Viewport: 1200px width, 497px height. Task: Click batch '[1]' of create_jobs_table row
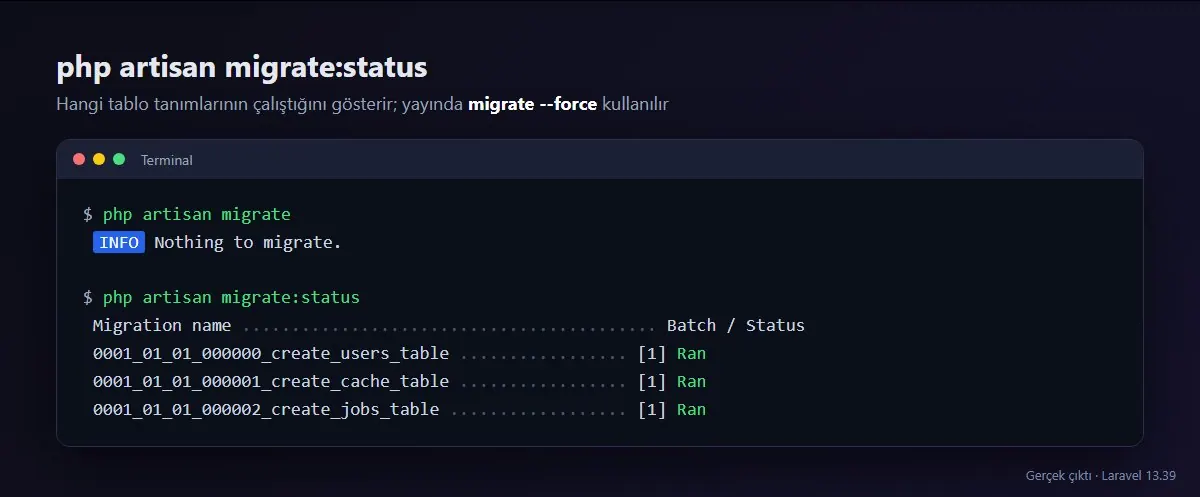[652, 410]
